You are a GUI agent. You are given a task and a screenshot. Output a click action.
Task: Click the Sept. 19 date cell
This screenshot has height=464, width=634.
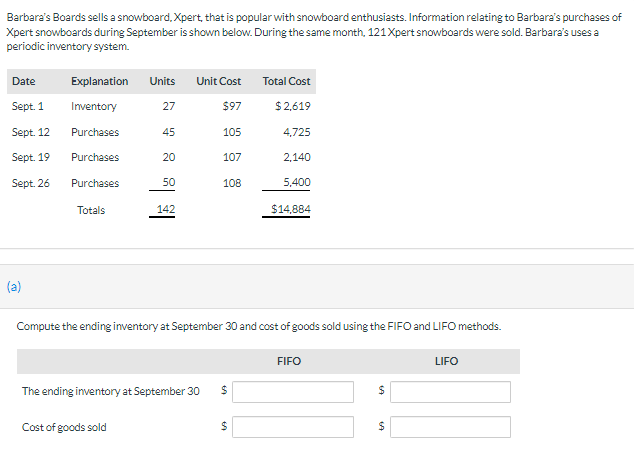point(30,157)
